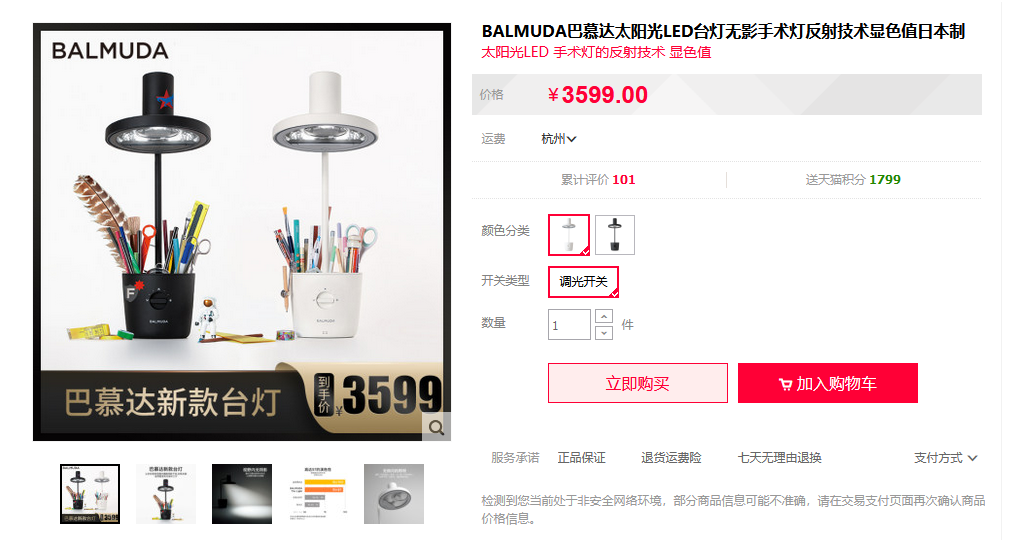Decrease quantity with the down arrow
The image size is (1010, 540).
click(604, 333)
